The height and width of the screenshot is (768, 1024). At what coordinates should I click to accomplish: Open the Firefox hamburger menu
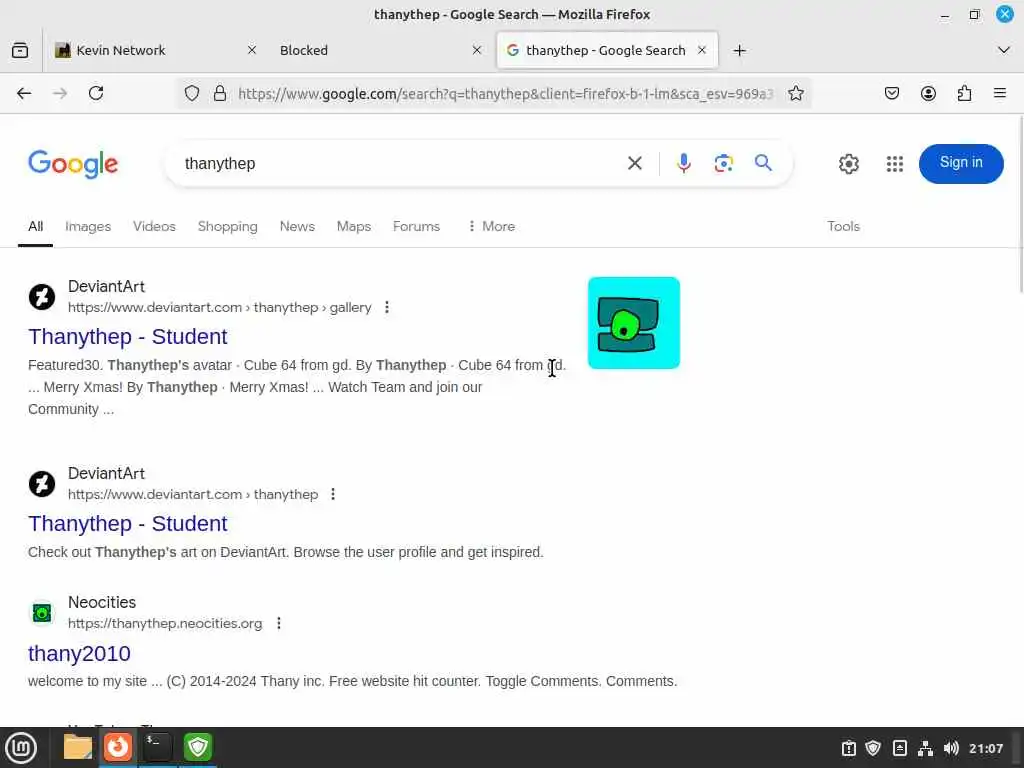point(1000,93)
